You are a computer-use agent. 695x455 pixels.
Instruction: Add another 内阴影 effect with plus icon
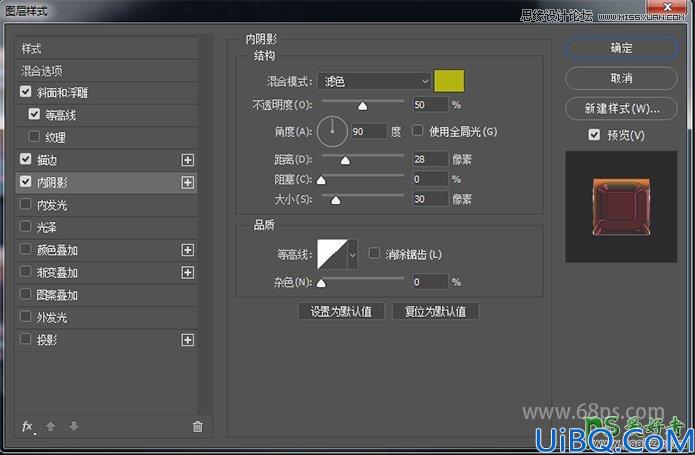(188, 183)
